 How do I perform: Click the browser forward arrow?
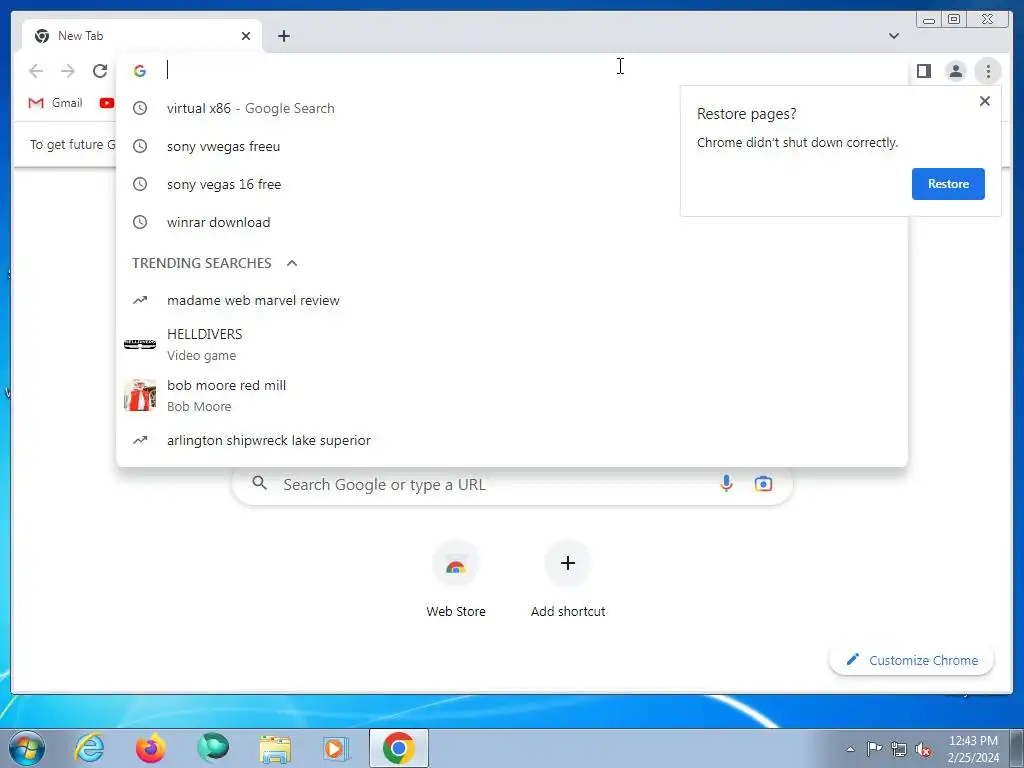click(67, 71)
